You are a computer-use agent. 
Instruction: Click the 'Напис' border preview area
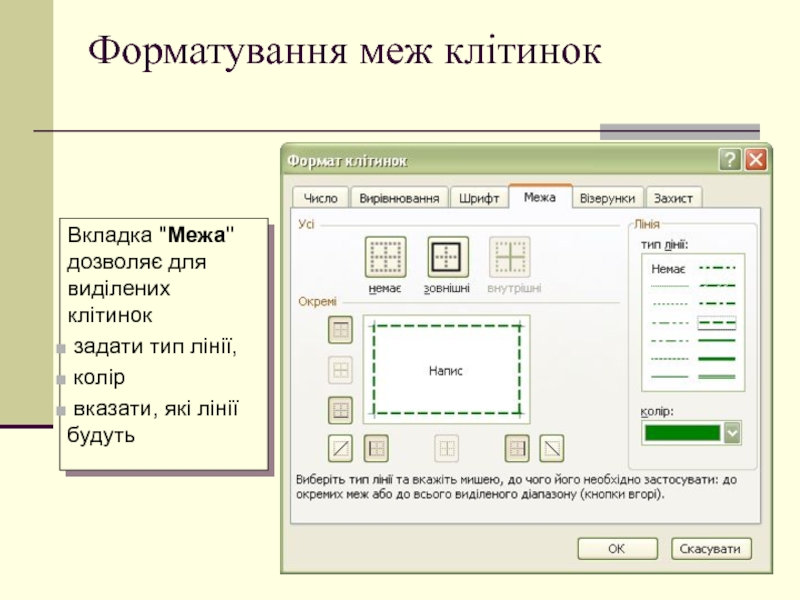pyautogui.click(x=446, y=370)
